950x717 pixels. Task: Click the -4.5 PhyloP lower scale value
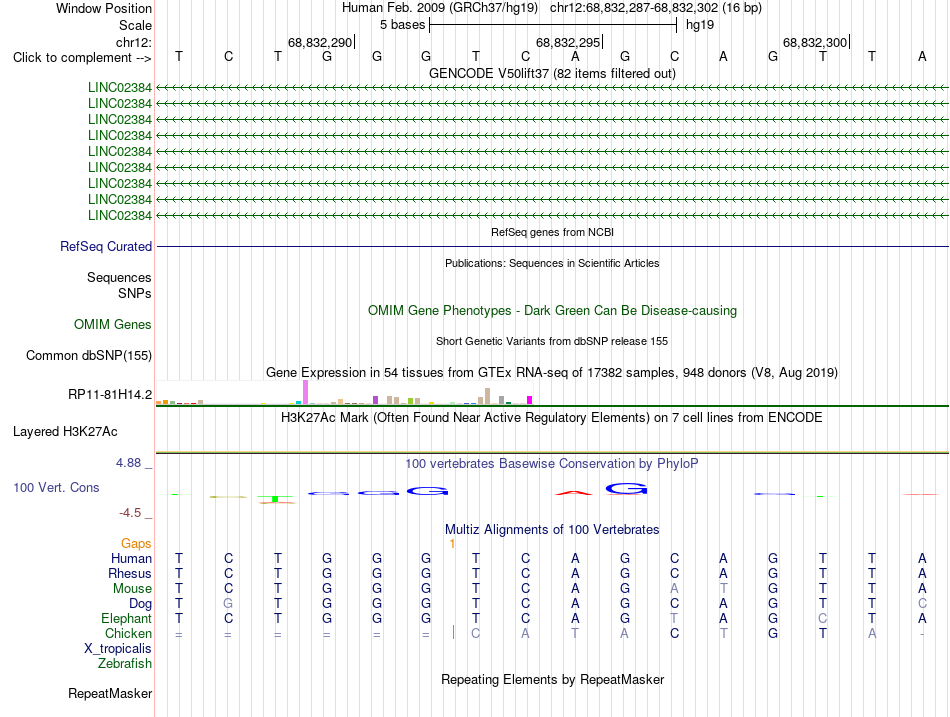130,513
